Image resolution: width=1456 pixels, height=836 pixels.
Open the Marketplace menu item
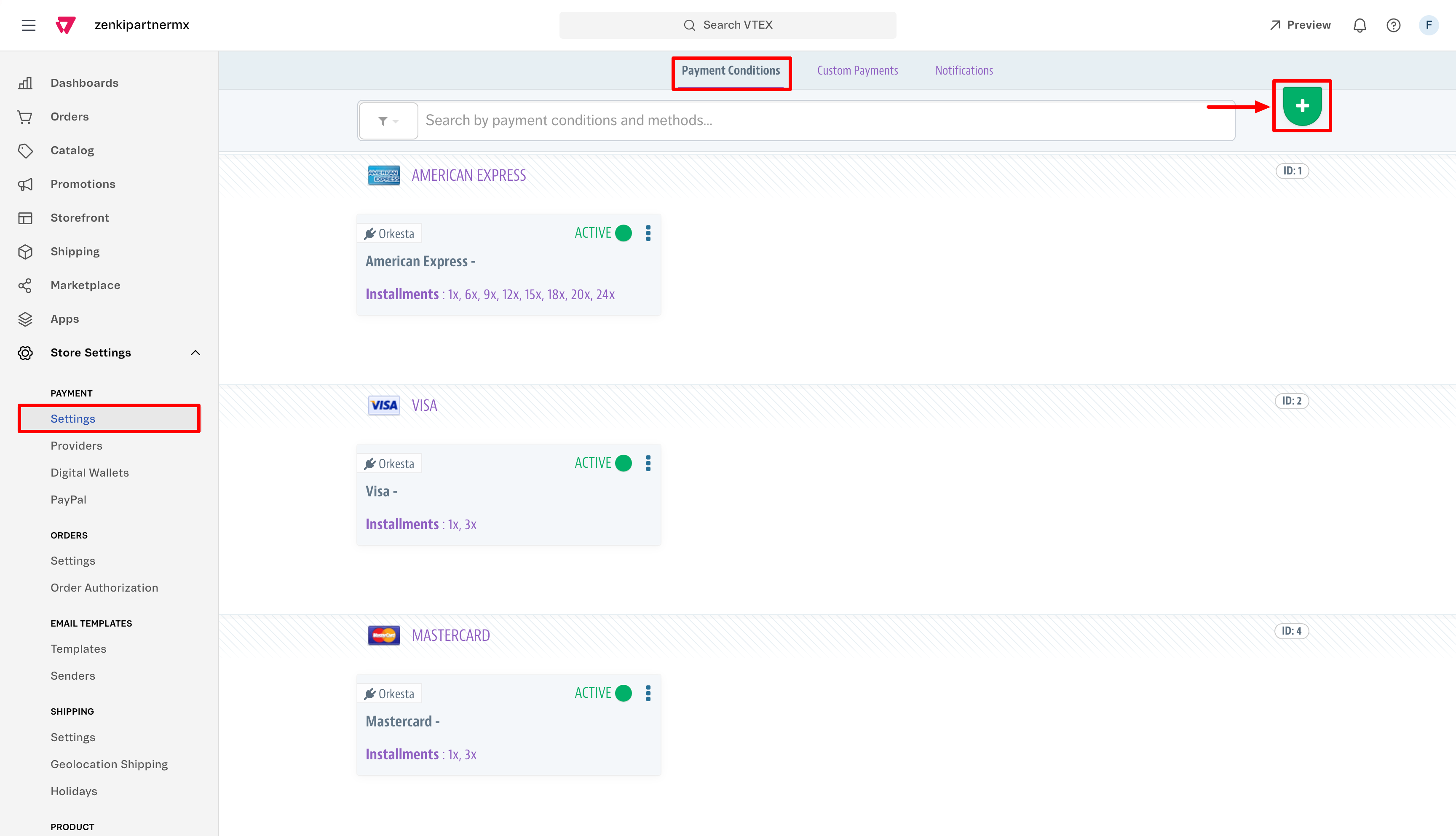86,285
